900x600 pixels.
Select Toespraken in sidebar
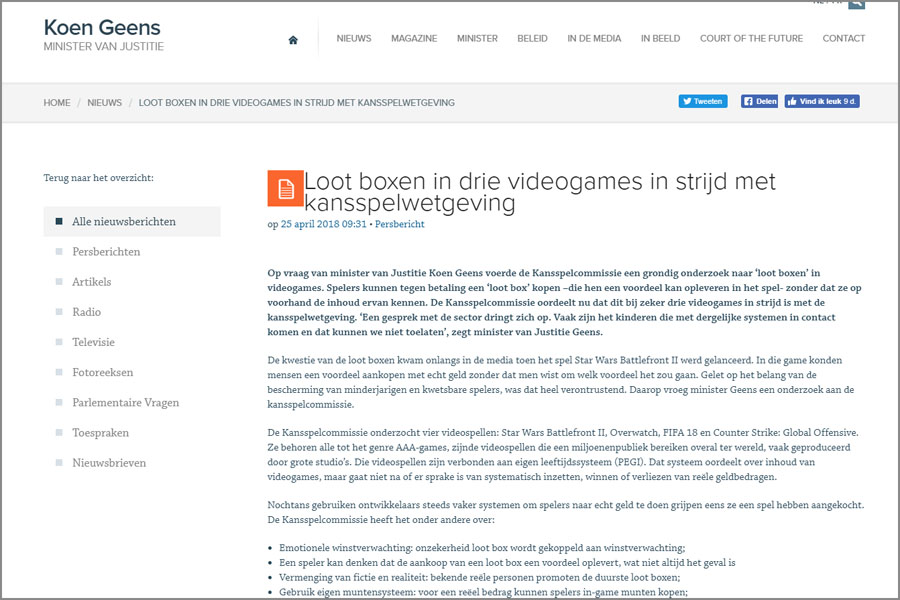tap(100, 433)
